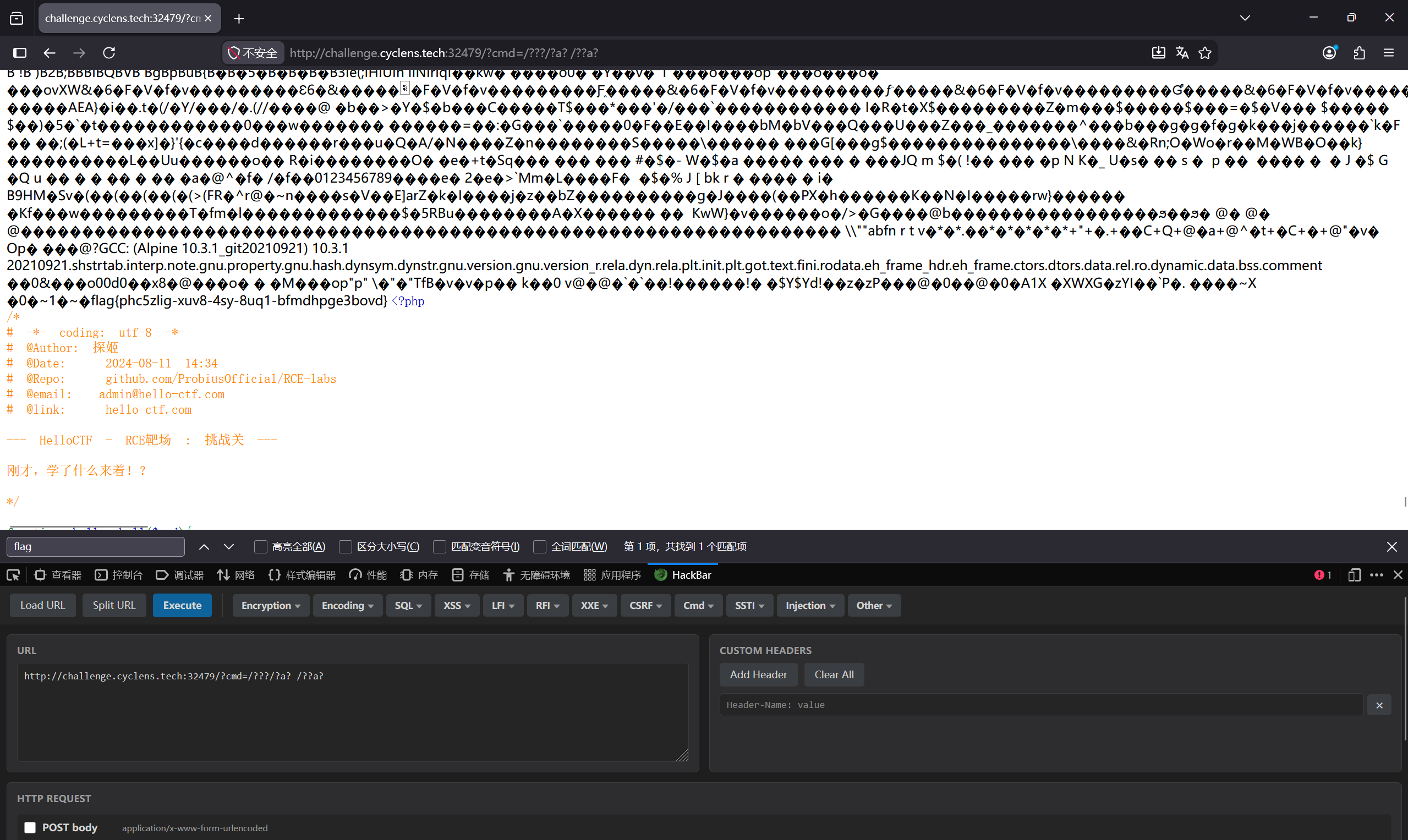1408x840 pixels.
Task: Reload the page with refresh icon
Action: click(109, 53)
